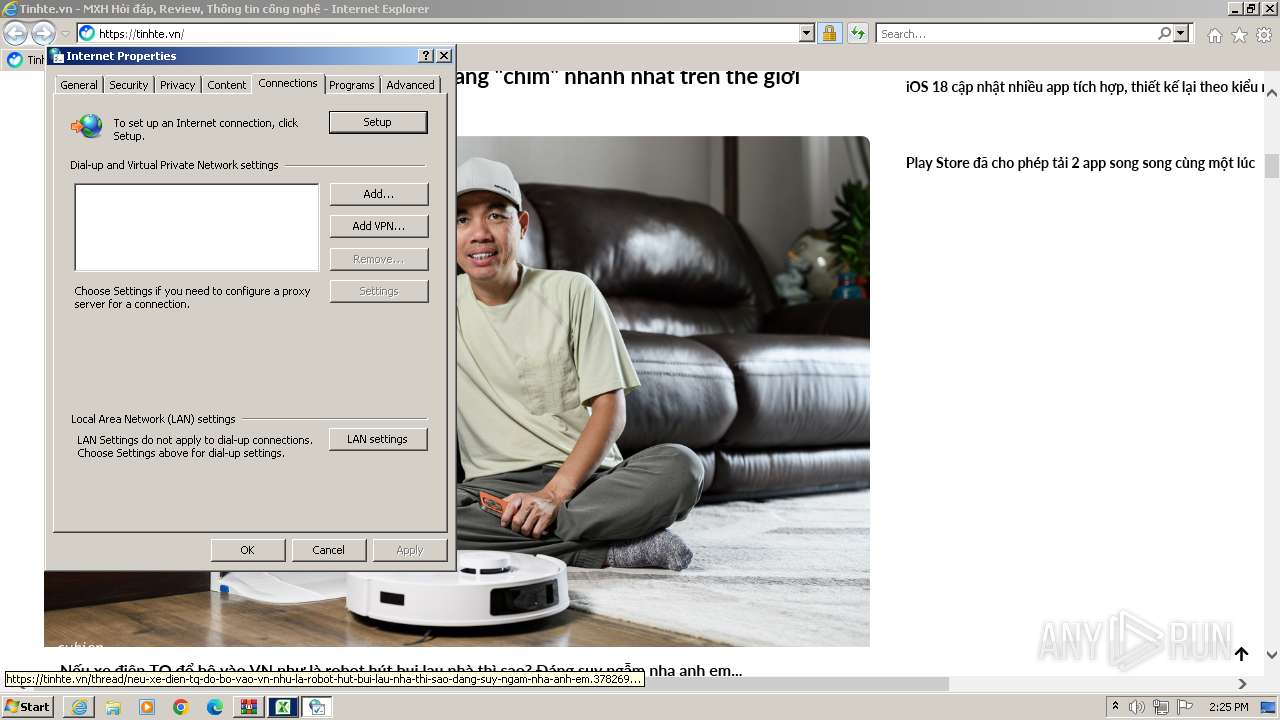The image size is (1280, 720).
Task: Click the Help question mark in dialog title
Action: (x=427, y=56)
